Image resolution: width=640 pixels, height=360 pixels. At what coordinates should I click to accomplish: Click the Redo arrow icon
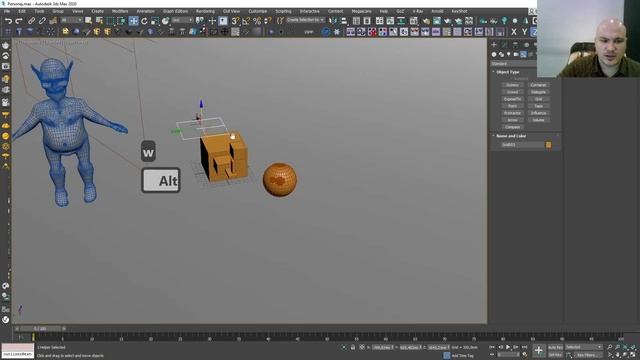point(19,21)
